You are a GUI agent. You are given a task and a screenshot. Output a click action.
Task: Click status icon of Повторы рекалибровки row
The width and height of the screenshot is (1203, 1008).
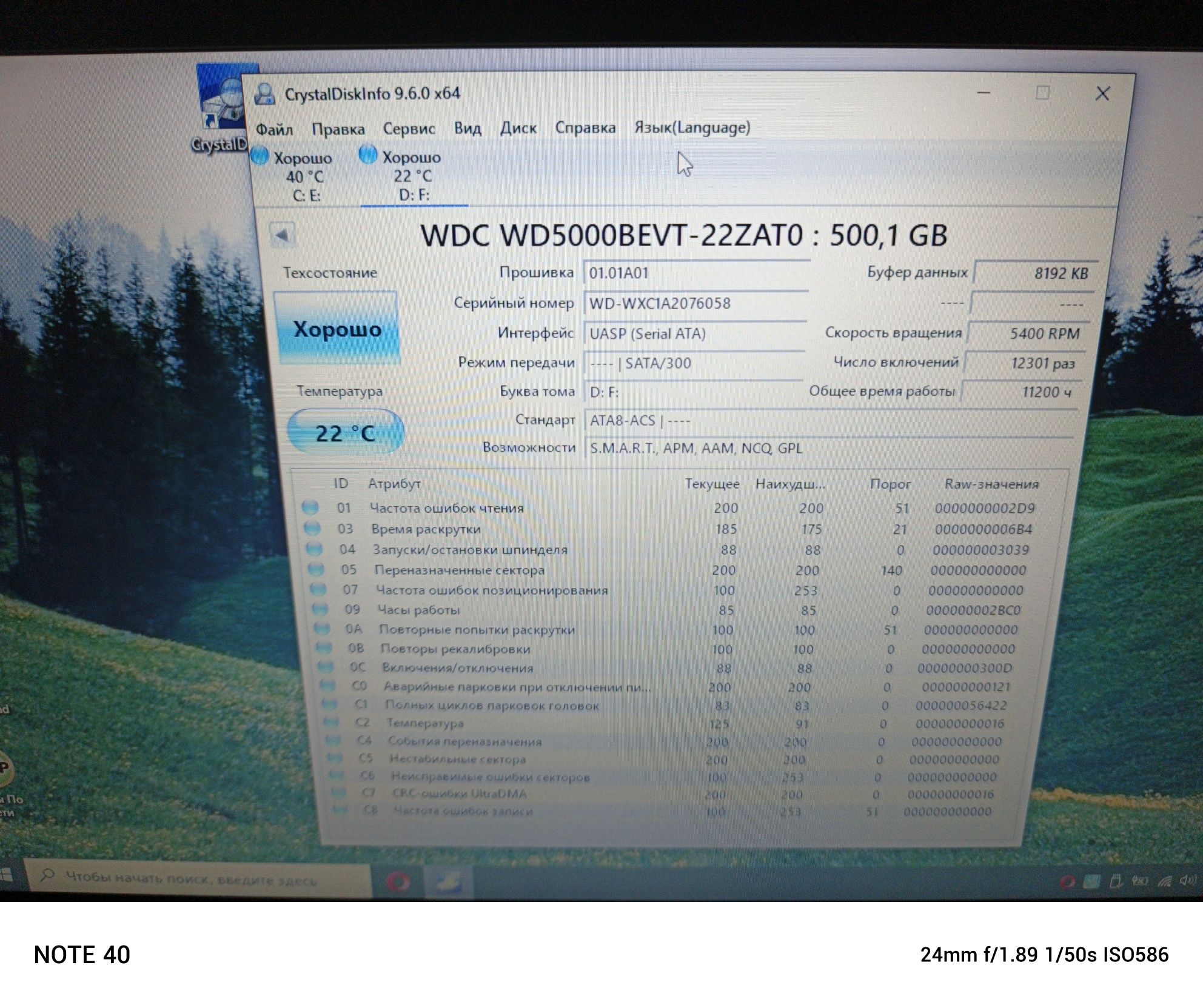(x=324, y=648)
